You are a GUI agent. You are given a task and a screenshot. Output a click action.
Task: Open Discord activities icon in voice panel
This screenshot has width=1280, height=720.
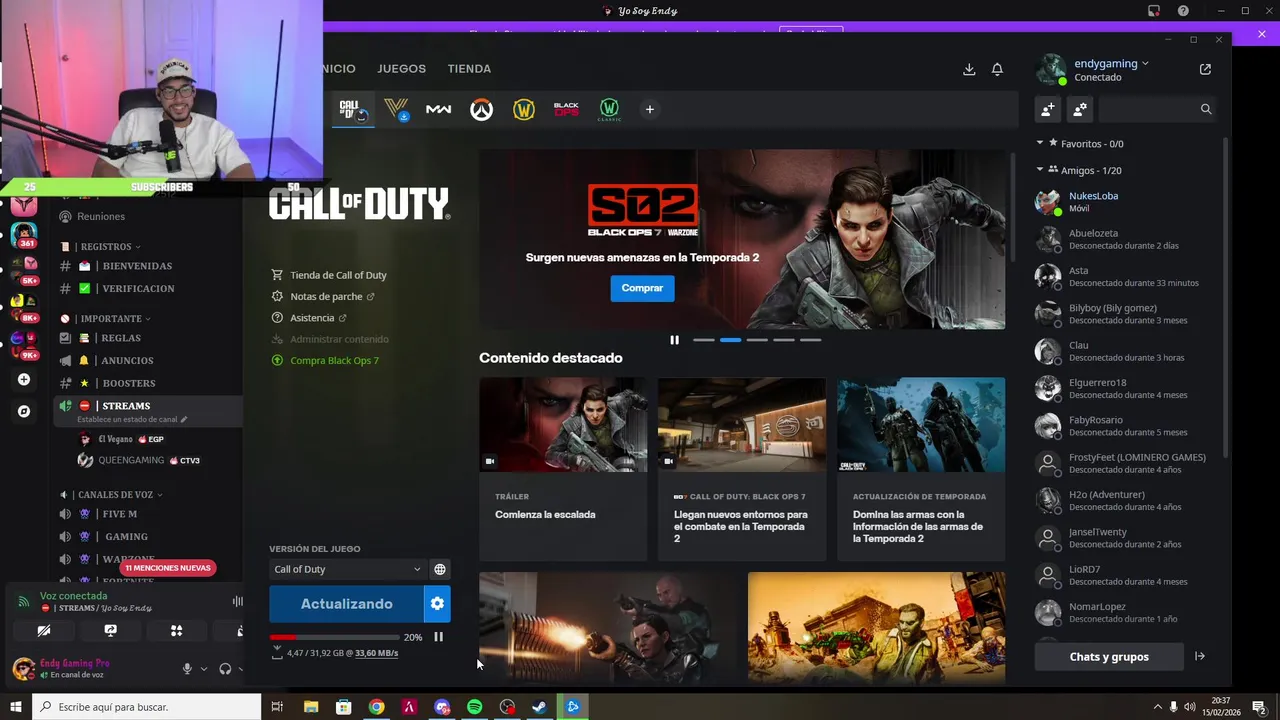coord(176,631)
